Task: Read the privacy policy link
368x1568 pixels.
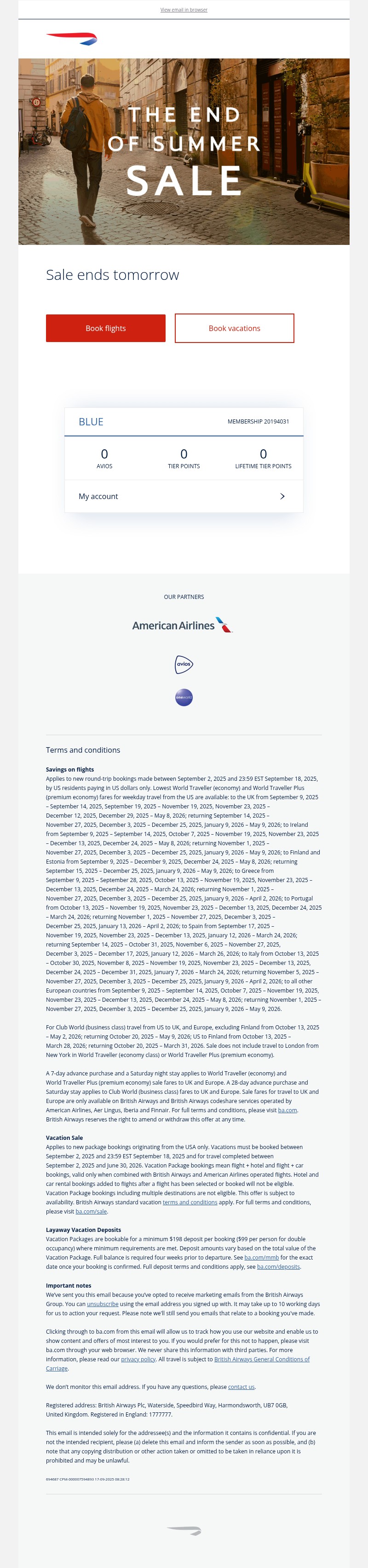Action: 138,1359
